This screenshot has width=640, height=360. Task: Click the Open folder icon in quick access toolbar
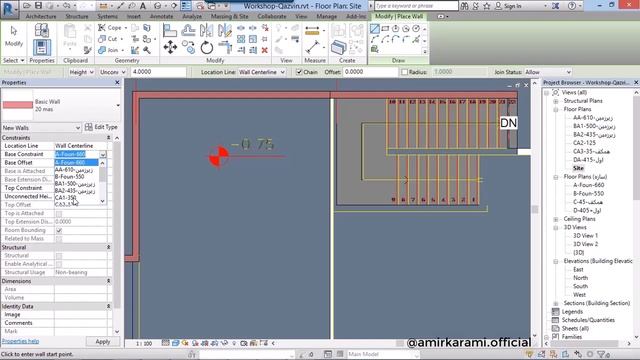point(27,6)
